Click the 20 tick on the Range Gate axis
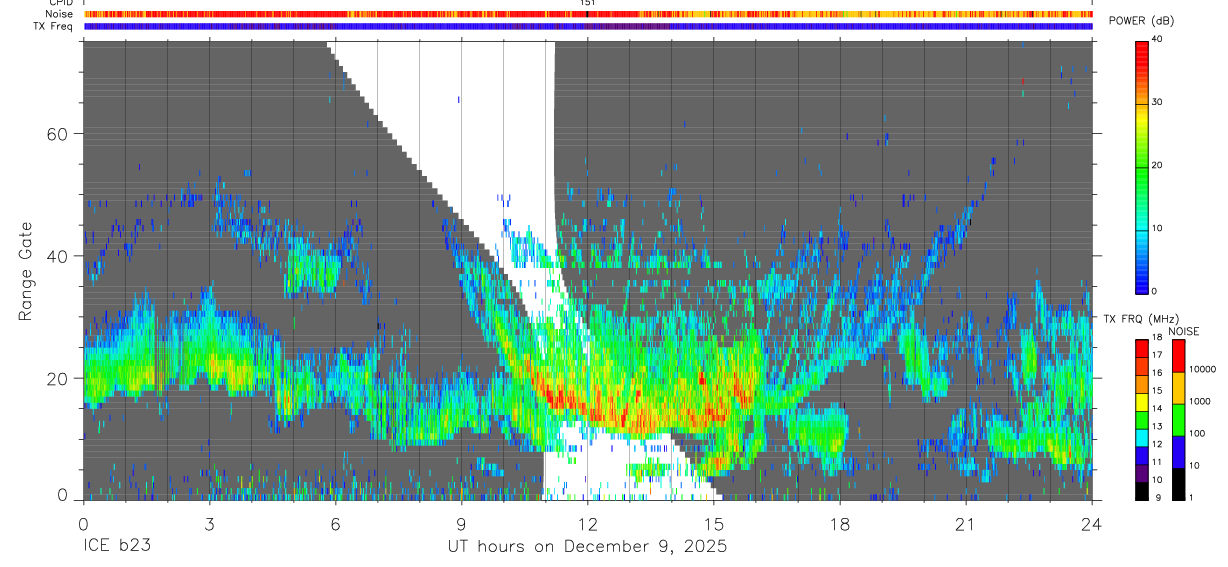 point(56,378)
